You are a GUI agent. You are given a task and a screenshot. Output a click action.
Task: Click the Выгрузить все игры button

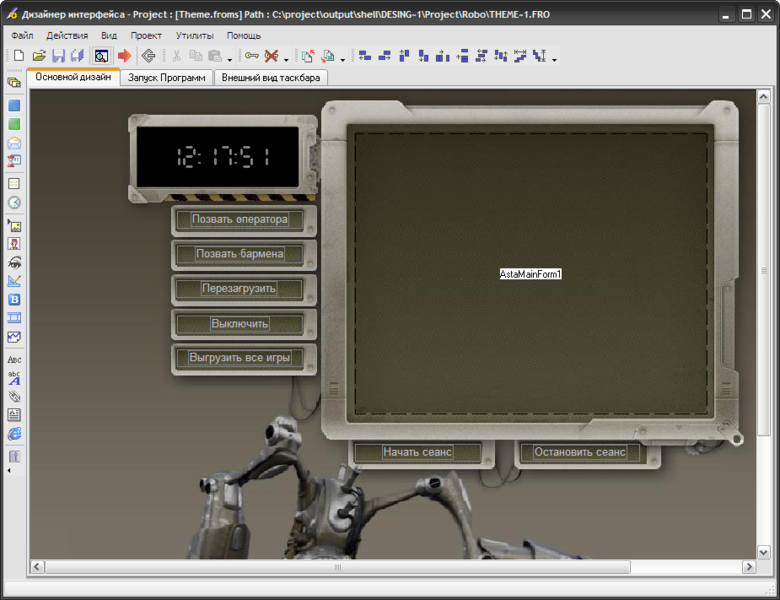pos(240,358)
